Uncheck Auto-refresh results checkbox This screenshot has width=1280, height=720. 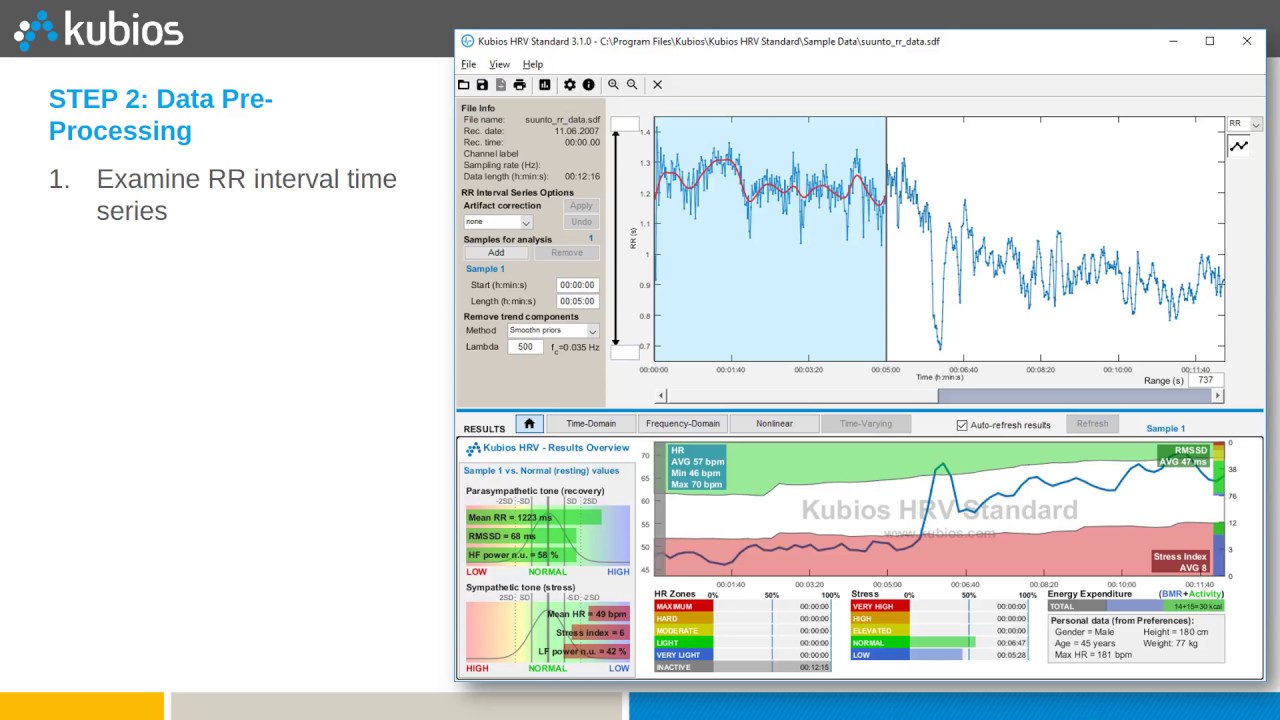[962, 425]
